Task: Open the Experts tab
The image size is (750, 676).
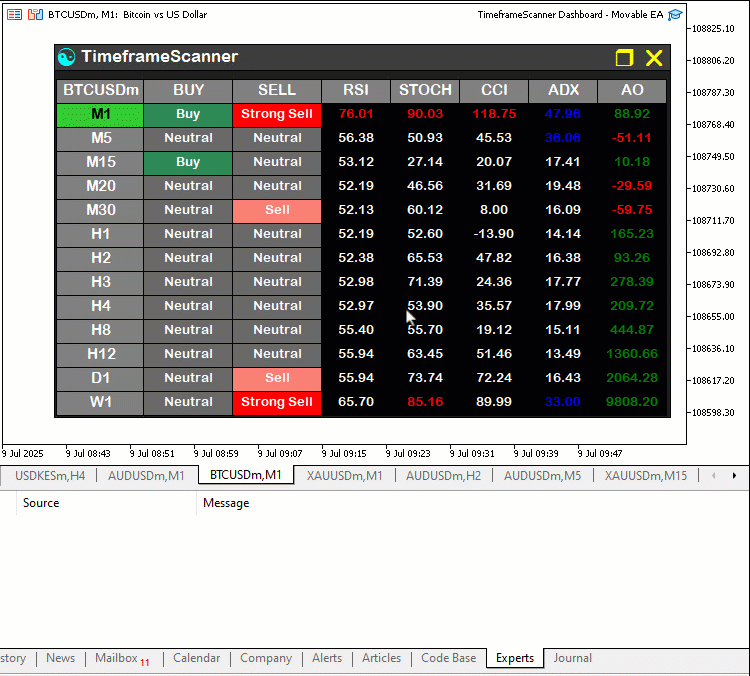Action: click(x=515, y=658)
